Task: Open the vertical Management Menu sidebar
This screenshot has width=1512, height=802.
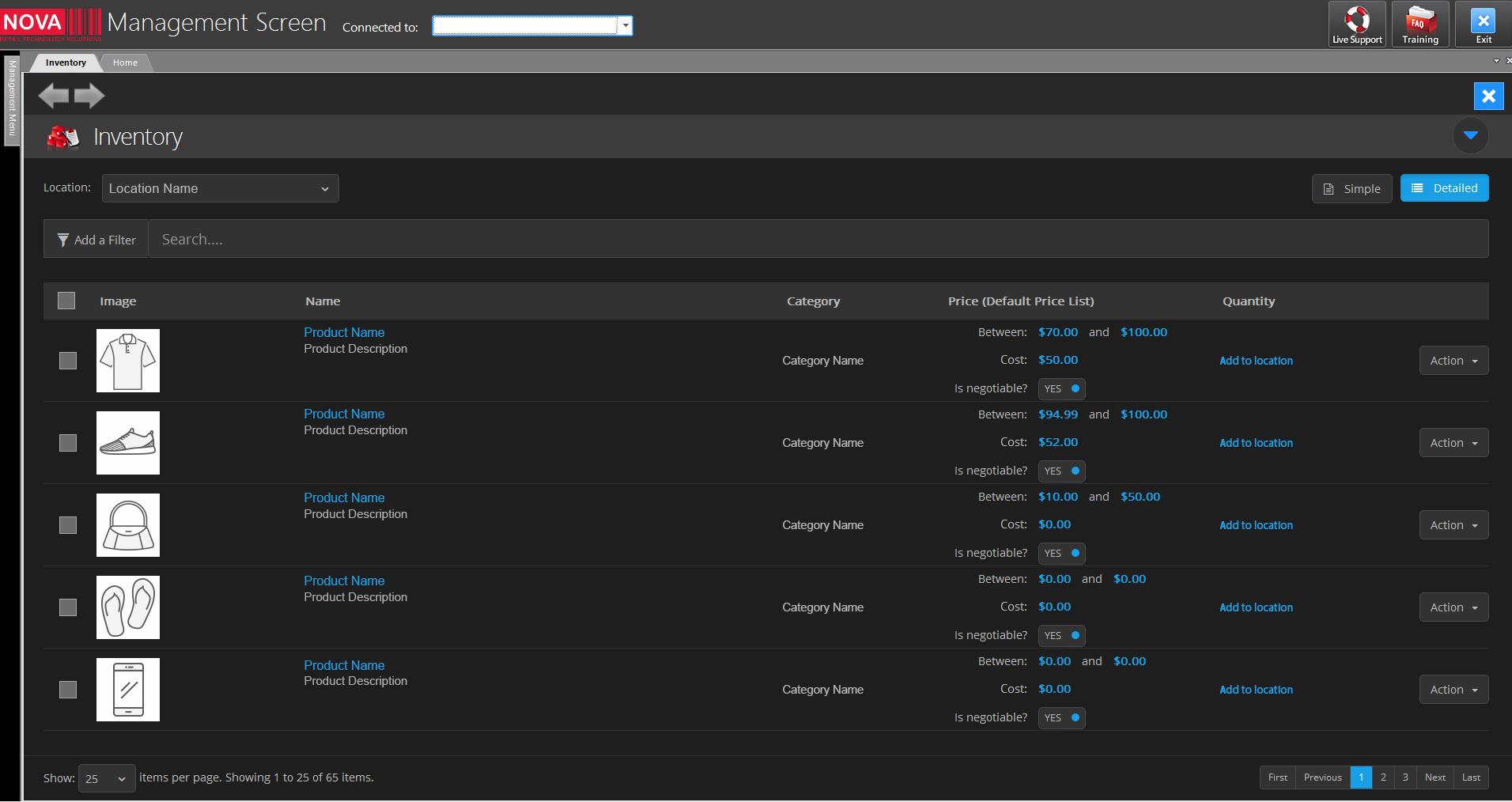Action: tap(12, 99)
